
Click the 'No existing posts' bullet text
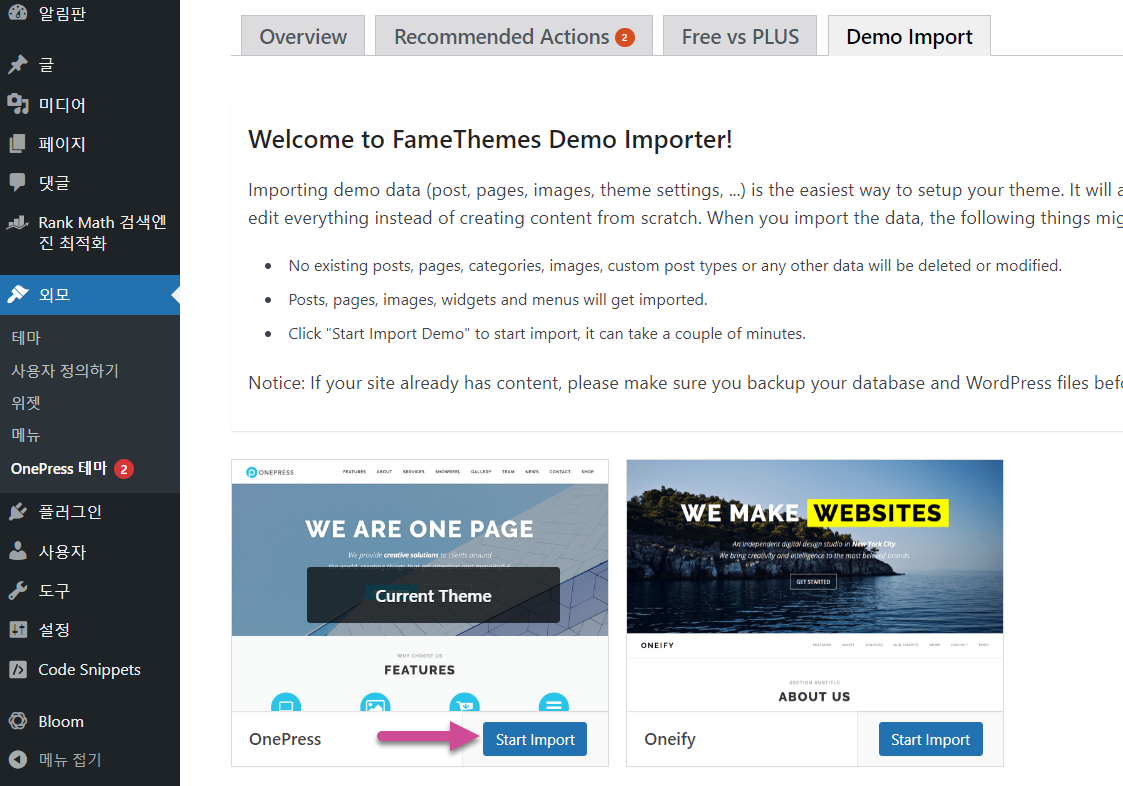point(675,266)
